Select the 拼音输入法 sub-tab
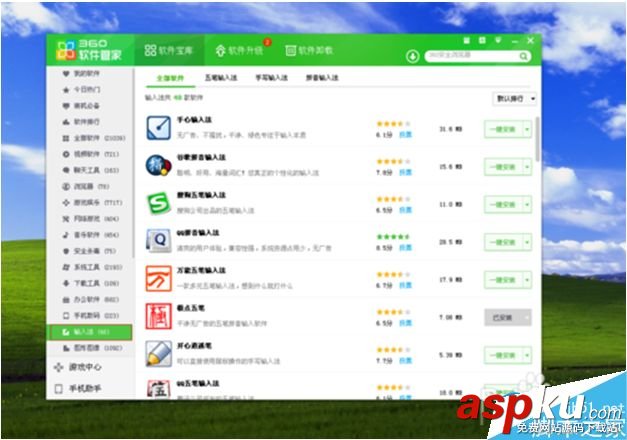Screen dimensions: 627x440 322,78
